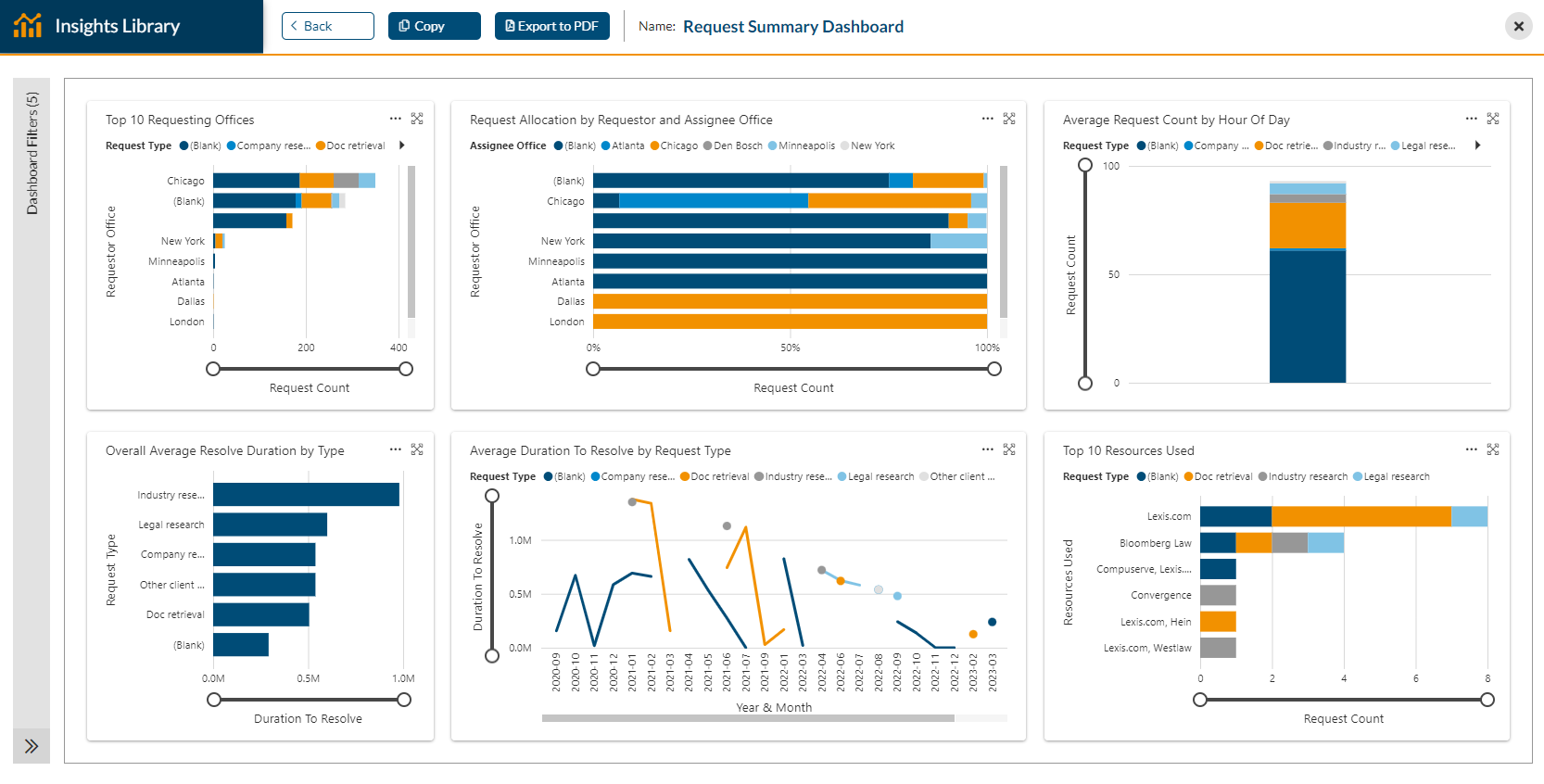Screen dimensions: 1544x784
Task: Maximize the Average Request Count by Hour chart
Action: (x=1493, y=119)
